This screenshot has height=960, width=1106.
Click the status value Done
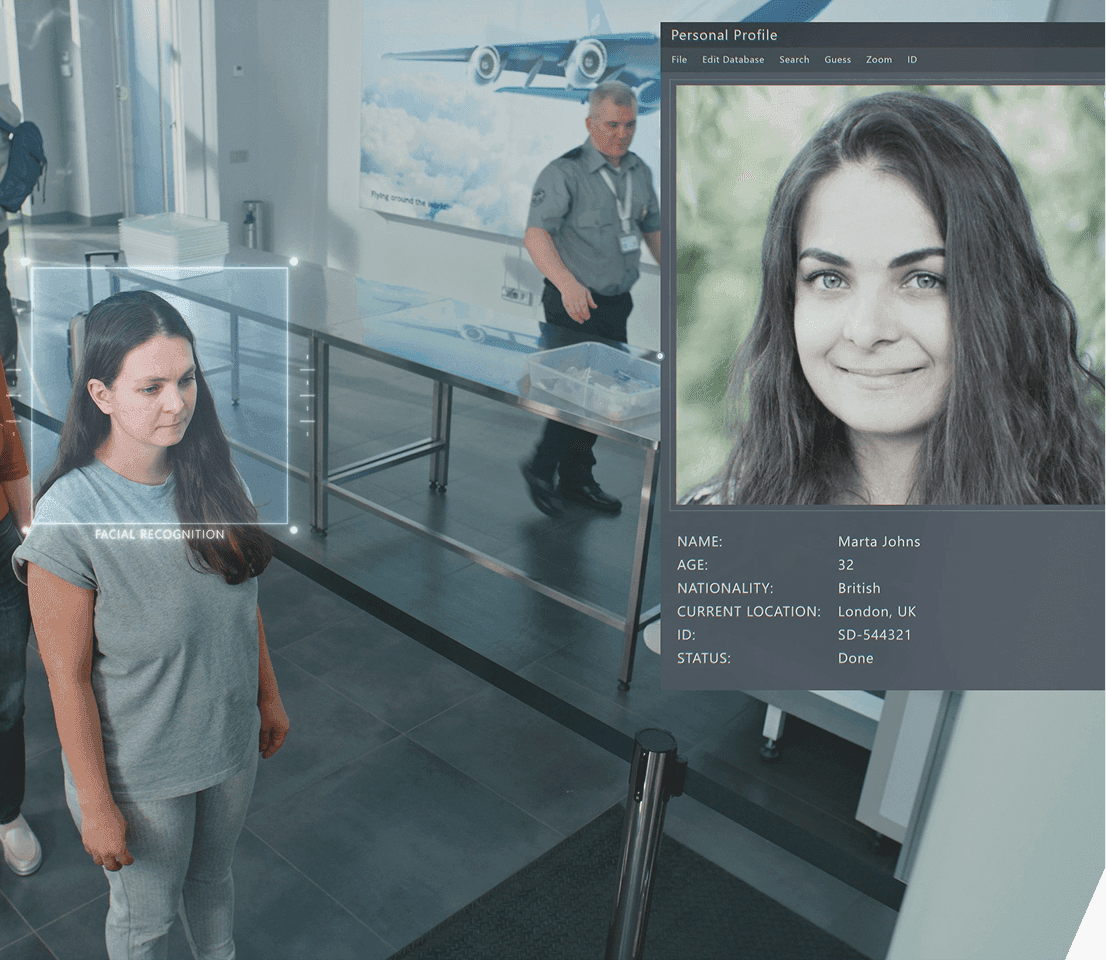coord(855,658)
